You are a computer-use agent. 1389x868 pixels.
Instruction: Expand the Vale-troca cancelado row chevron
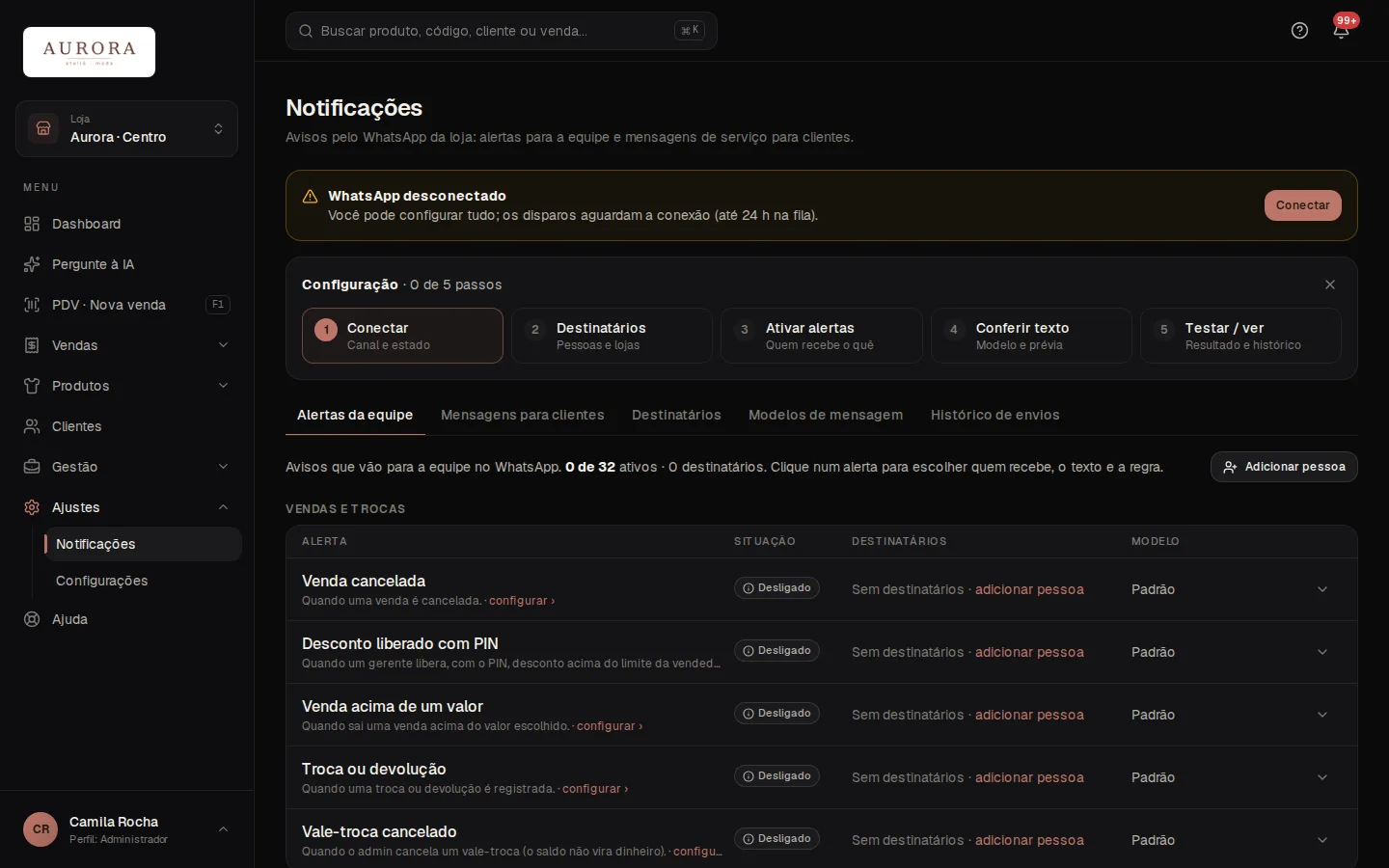pos(1322,840)
